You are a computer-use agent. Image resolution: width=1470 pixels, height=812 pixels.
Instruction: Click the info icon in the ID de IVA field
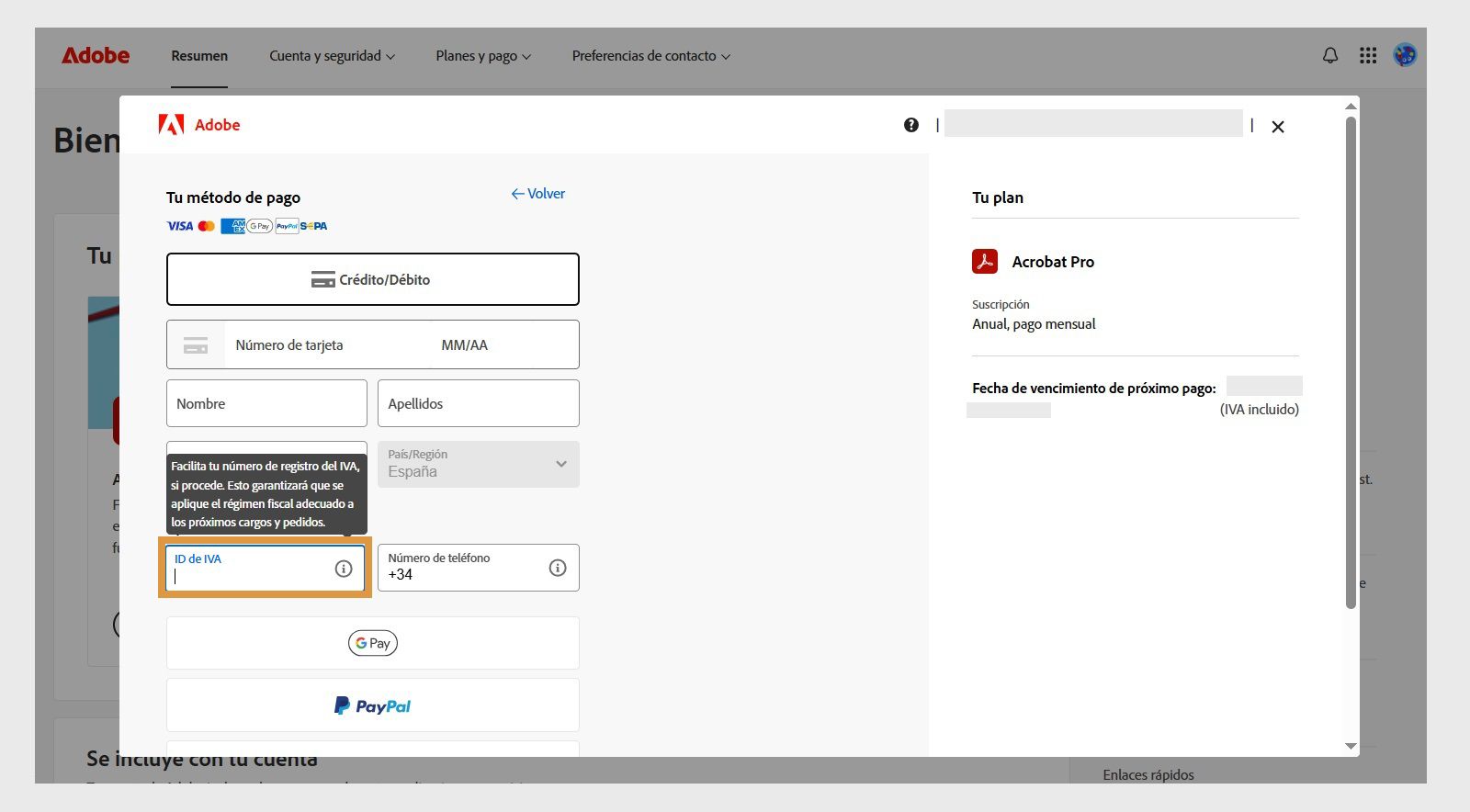click(x=344, y=569)
